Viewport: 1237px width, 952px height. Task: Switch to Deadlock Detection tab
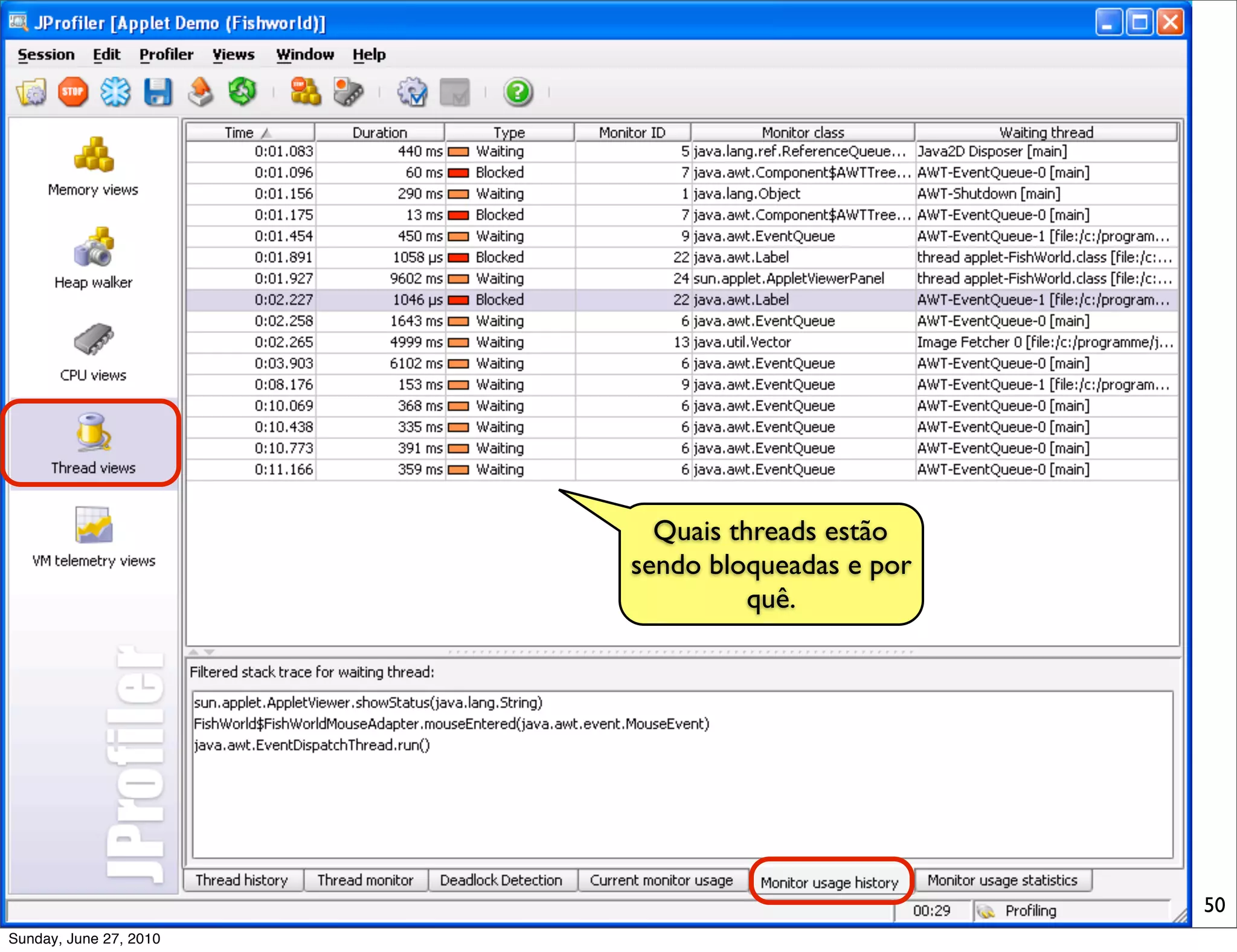(x=501, y=880)
